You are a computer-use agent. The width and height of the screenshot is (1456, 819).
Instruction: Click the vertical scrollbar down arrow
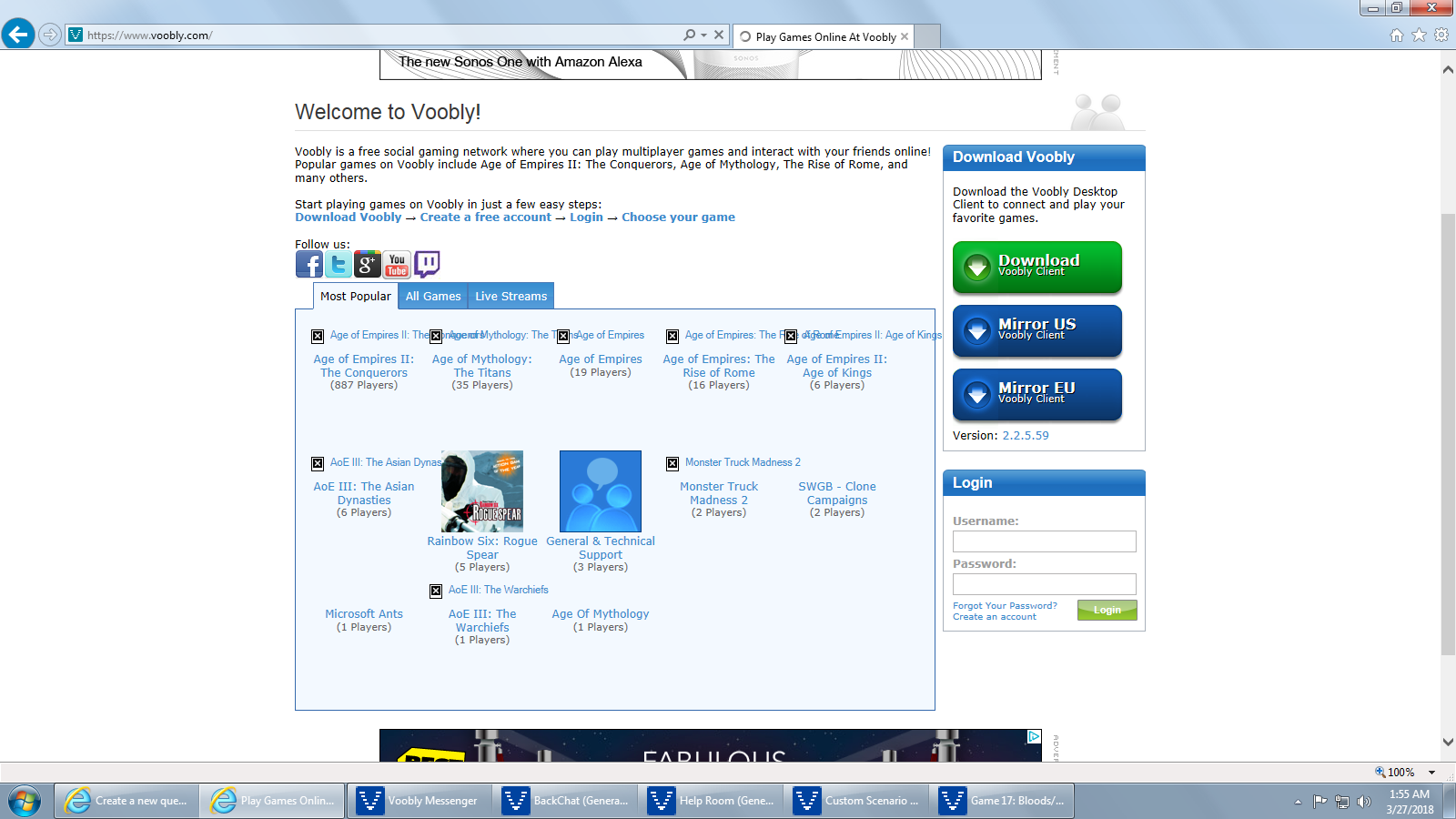pos(1448,743)
